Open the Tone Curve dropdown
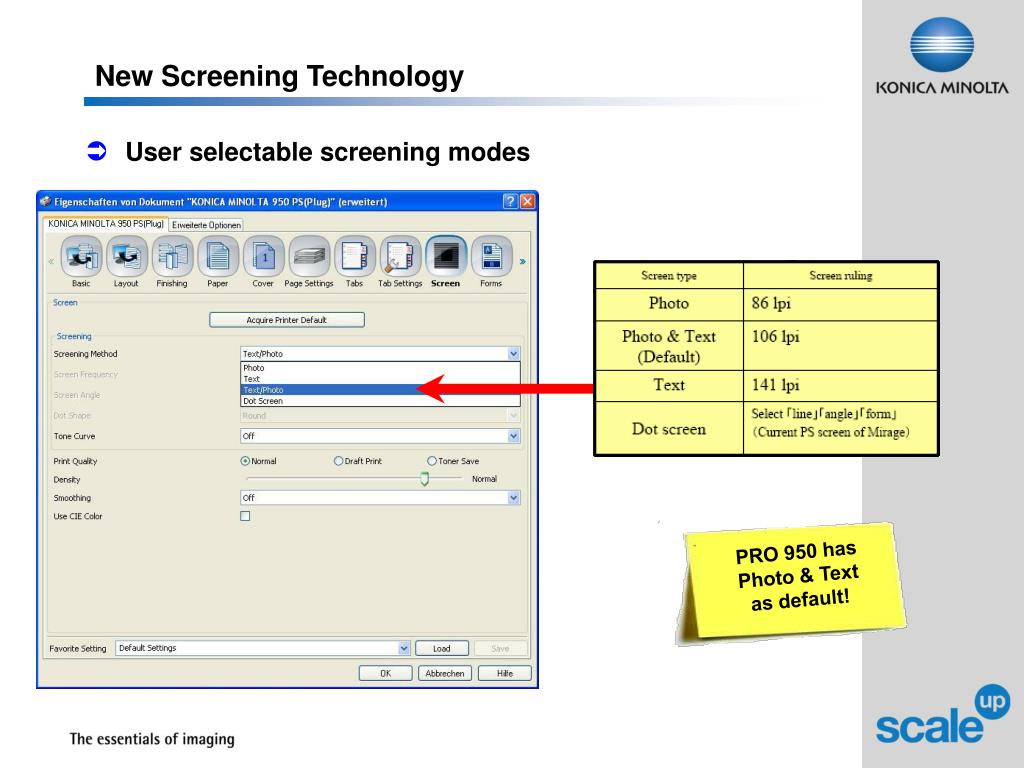1024x768 pixels. click(380, 436)
